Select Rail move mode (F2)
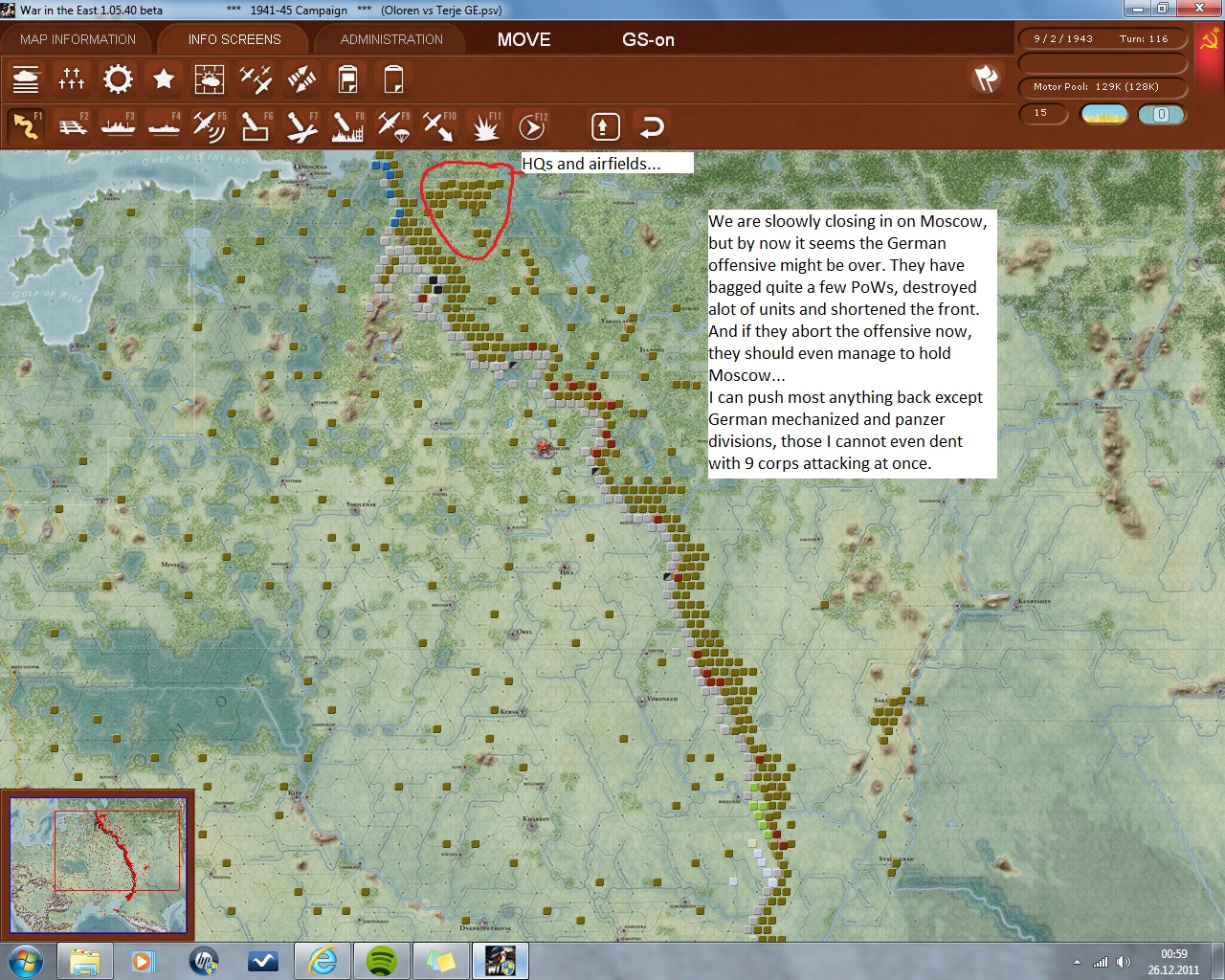1225x980 pixels. point(72,126)
